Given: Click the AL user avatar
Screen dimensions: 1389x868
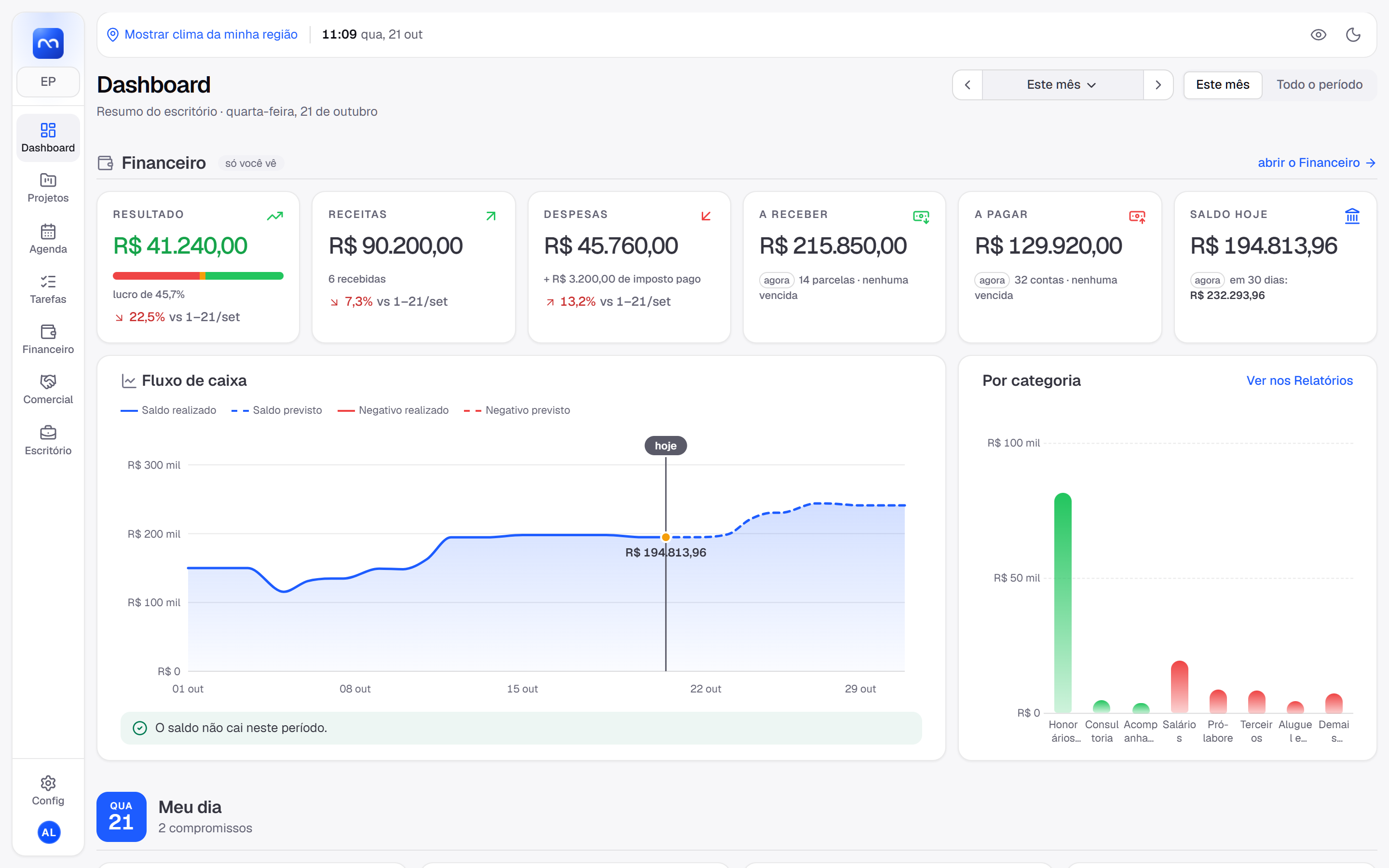Looking at the screenshot, I should pyautogui.click(x=49, y=832).
